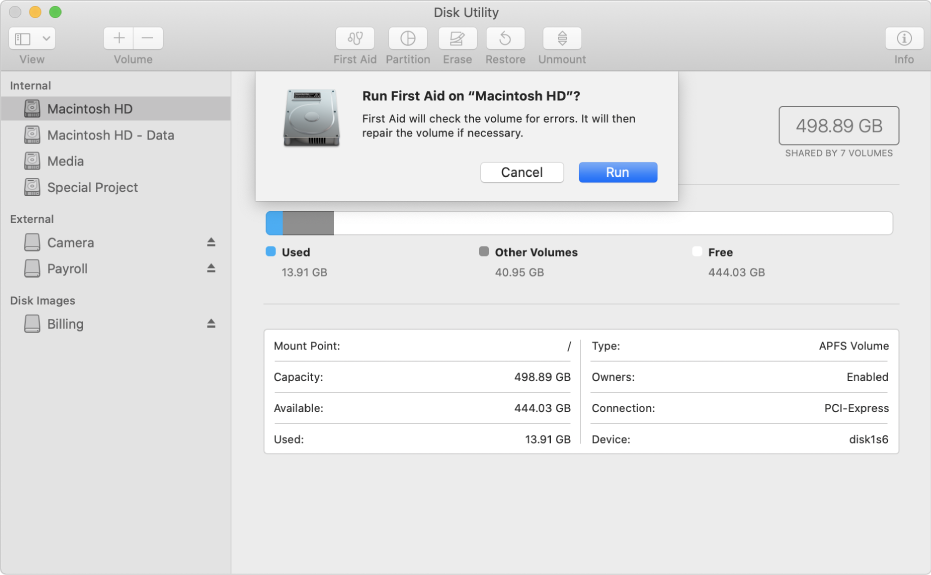Click the hard drive image in dialog
This screenshot has width=931, height=575.
pos(311,118)
